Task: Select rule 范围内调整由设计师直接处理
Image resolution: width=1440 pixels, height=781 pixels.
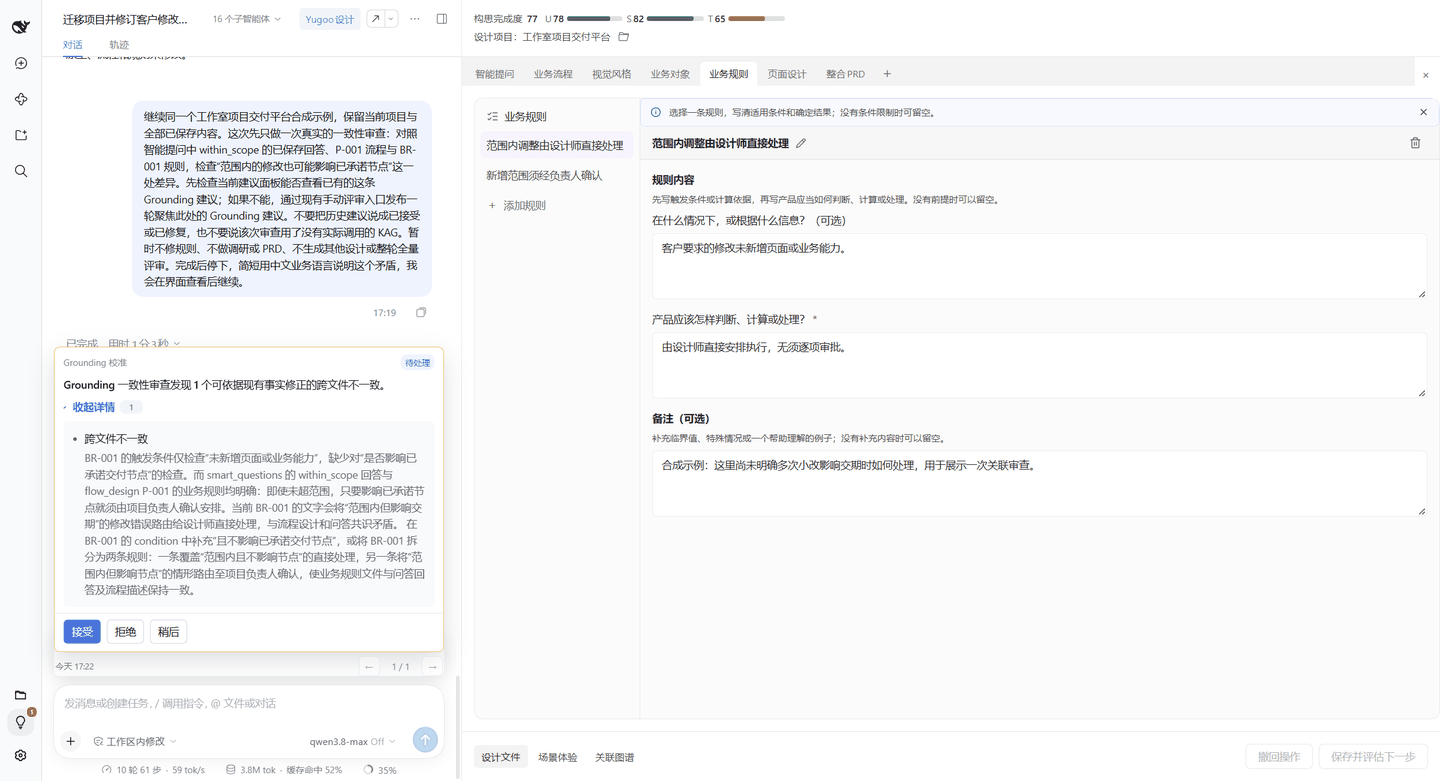Action: click(555, 145)
